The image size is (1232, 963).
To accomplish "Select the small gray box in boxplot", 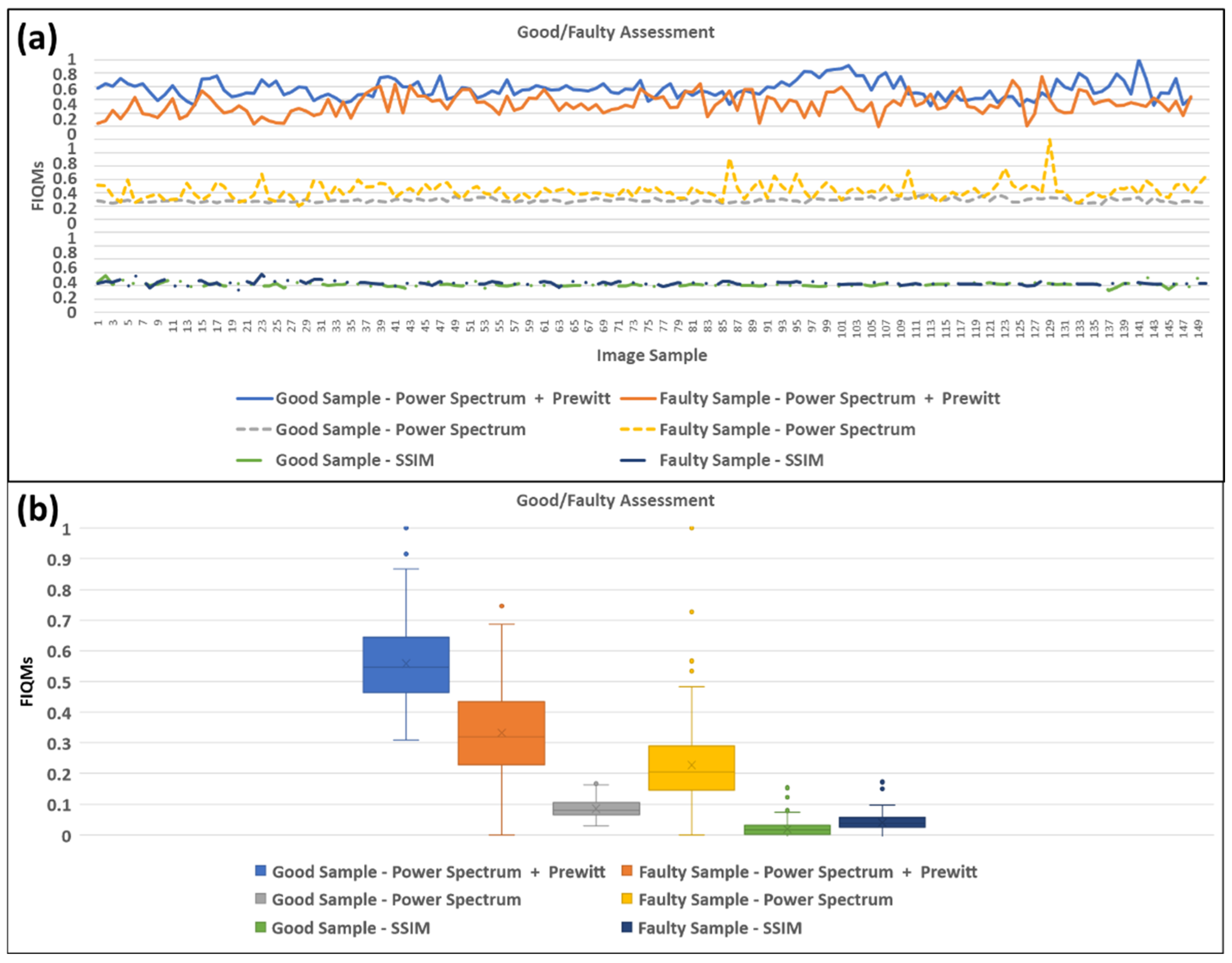I will [596, 808].
